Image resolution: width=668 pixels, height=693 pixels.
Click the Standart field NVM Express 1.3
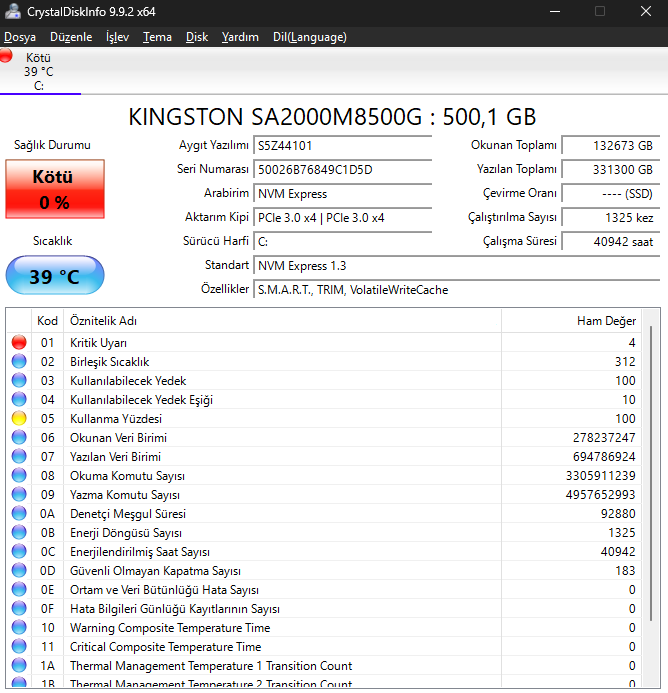pos(457,266)
